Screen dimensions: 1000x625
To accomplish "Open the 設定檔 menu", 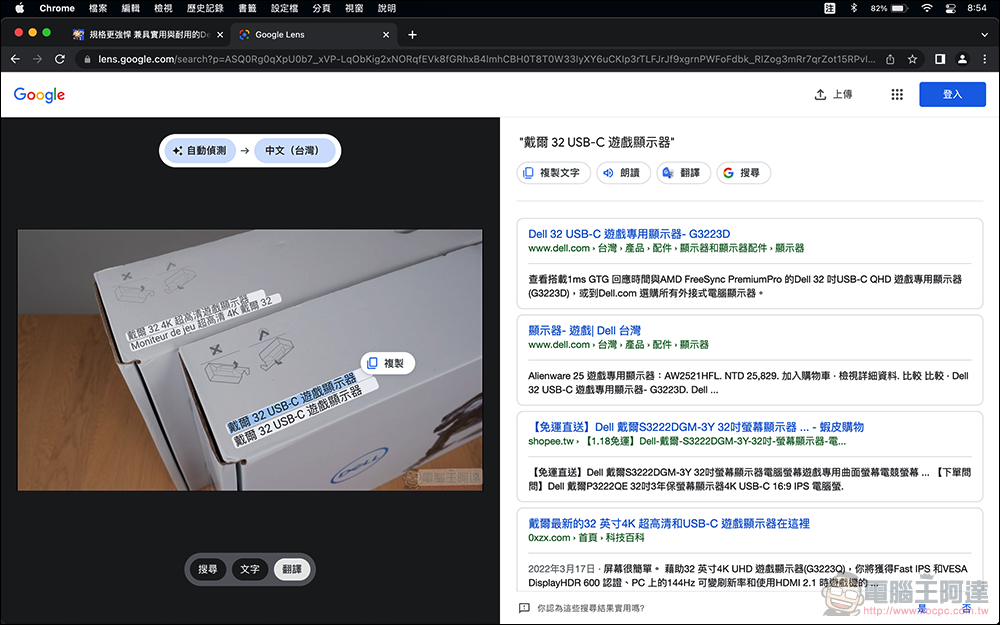I will 284,8.
